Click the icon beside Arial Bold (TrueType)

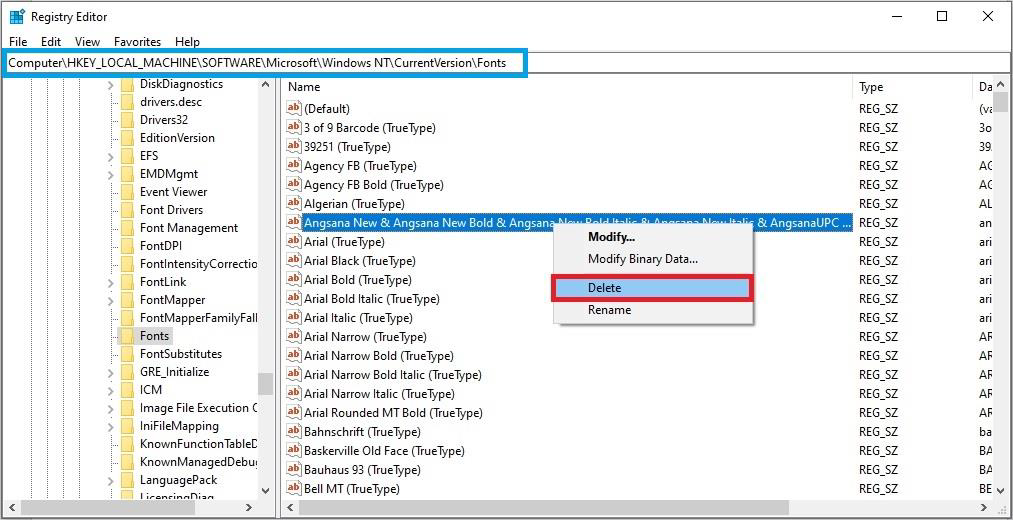click(x=294, y=280)
